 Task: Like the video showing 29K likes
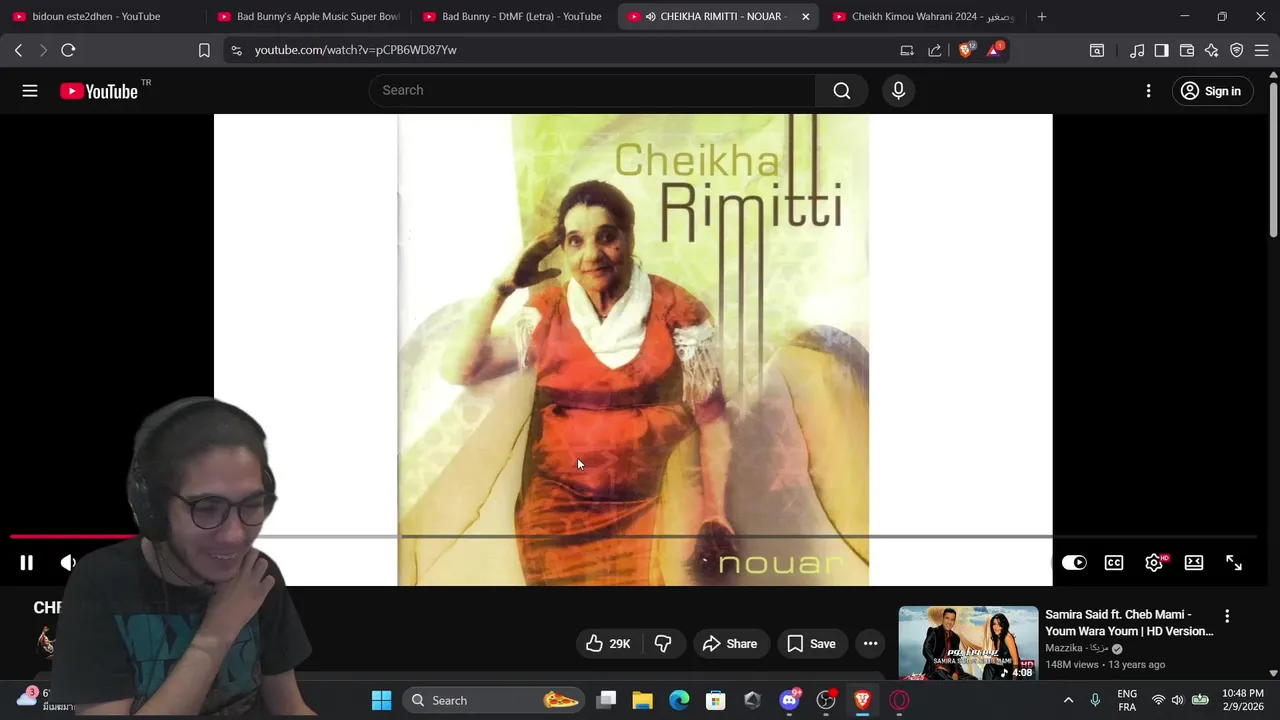(608, 644)
